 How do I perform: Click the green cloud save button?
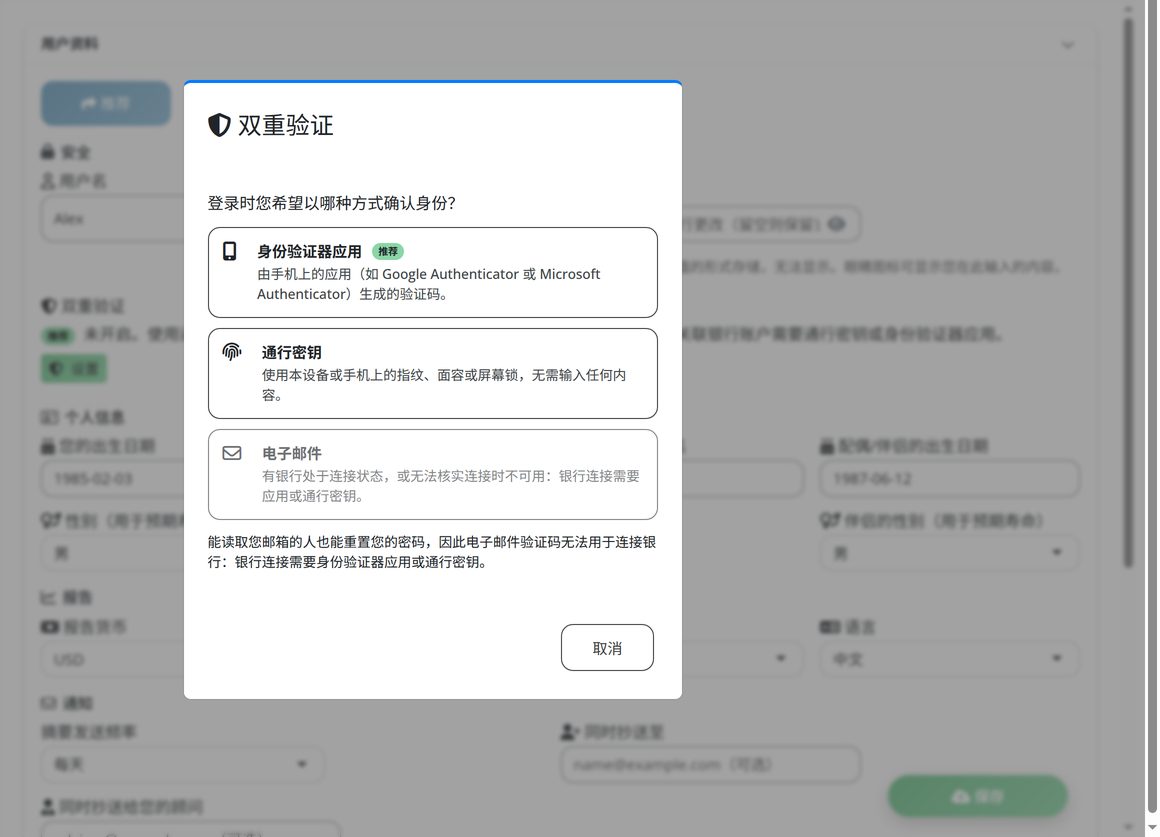coord(978,796)
